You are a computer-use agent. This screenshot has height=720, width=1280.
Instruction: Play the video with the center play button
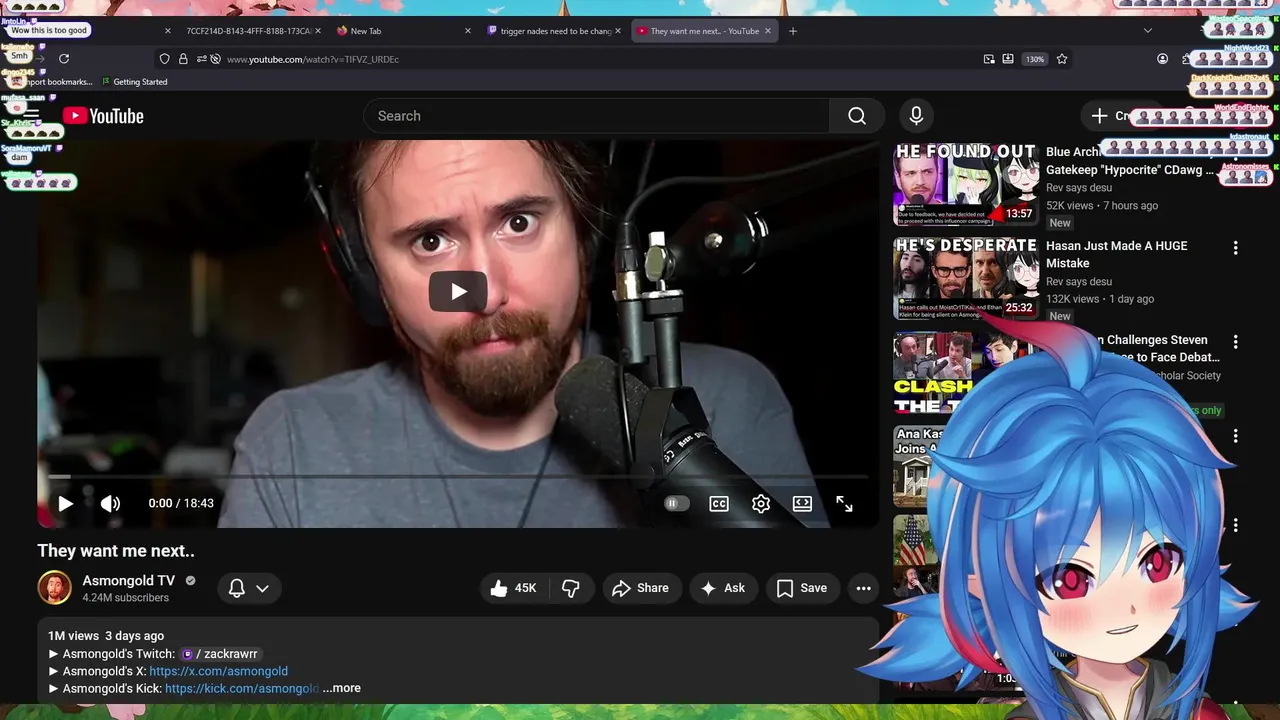(458, 291)
